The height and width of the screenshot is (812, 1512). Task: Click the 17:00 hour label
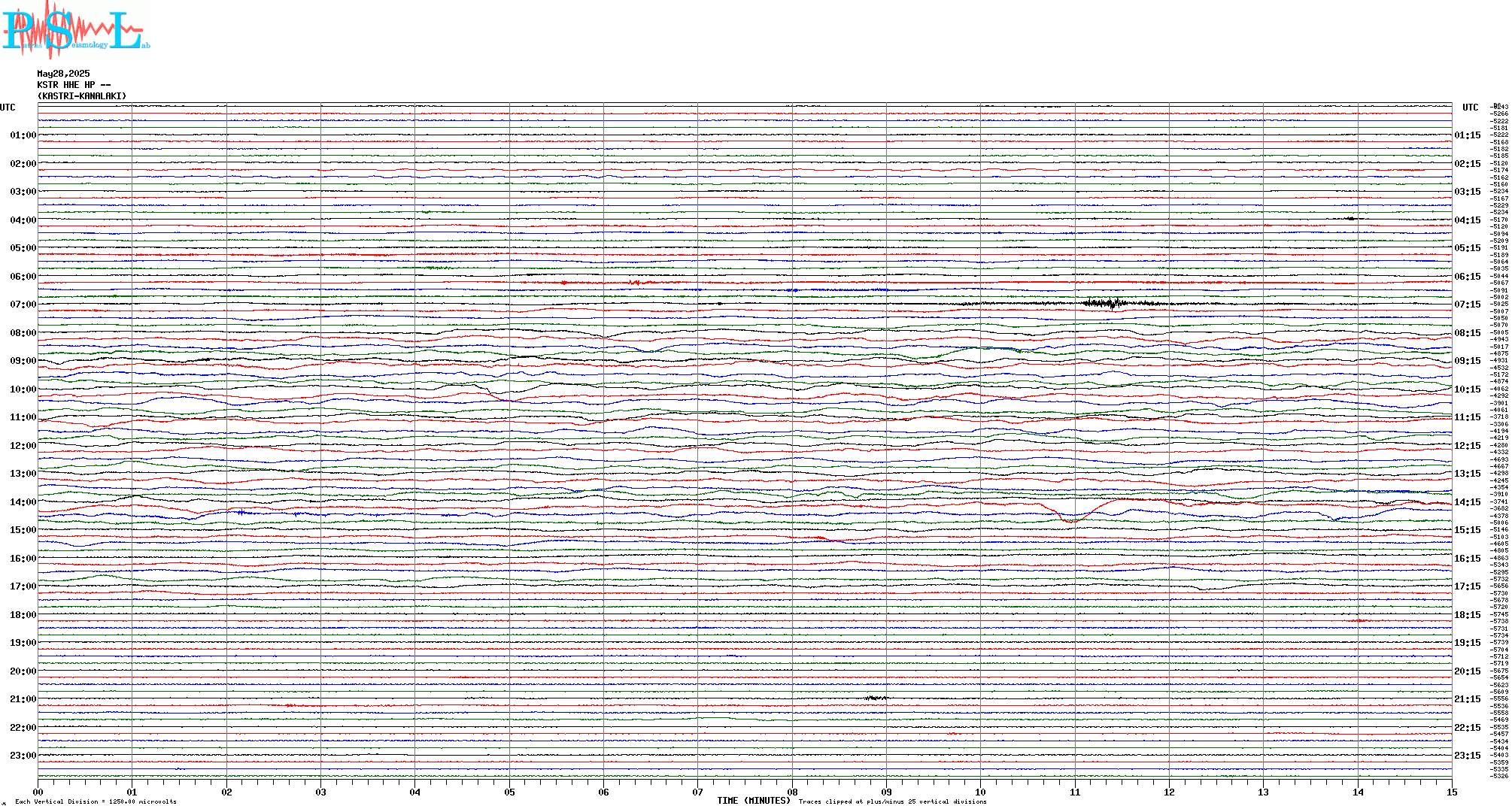coord(23,586)
